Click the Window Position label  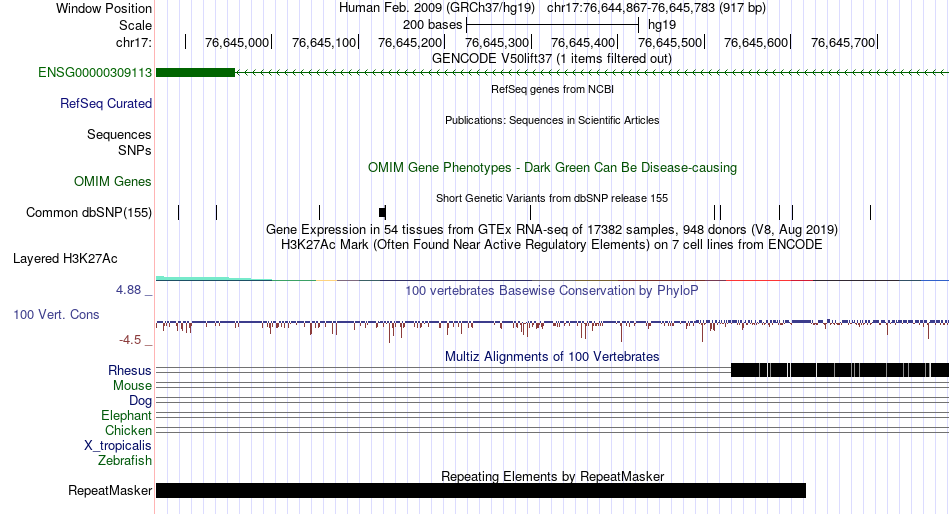(x=104, y=8)
